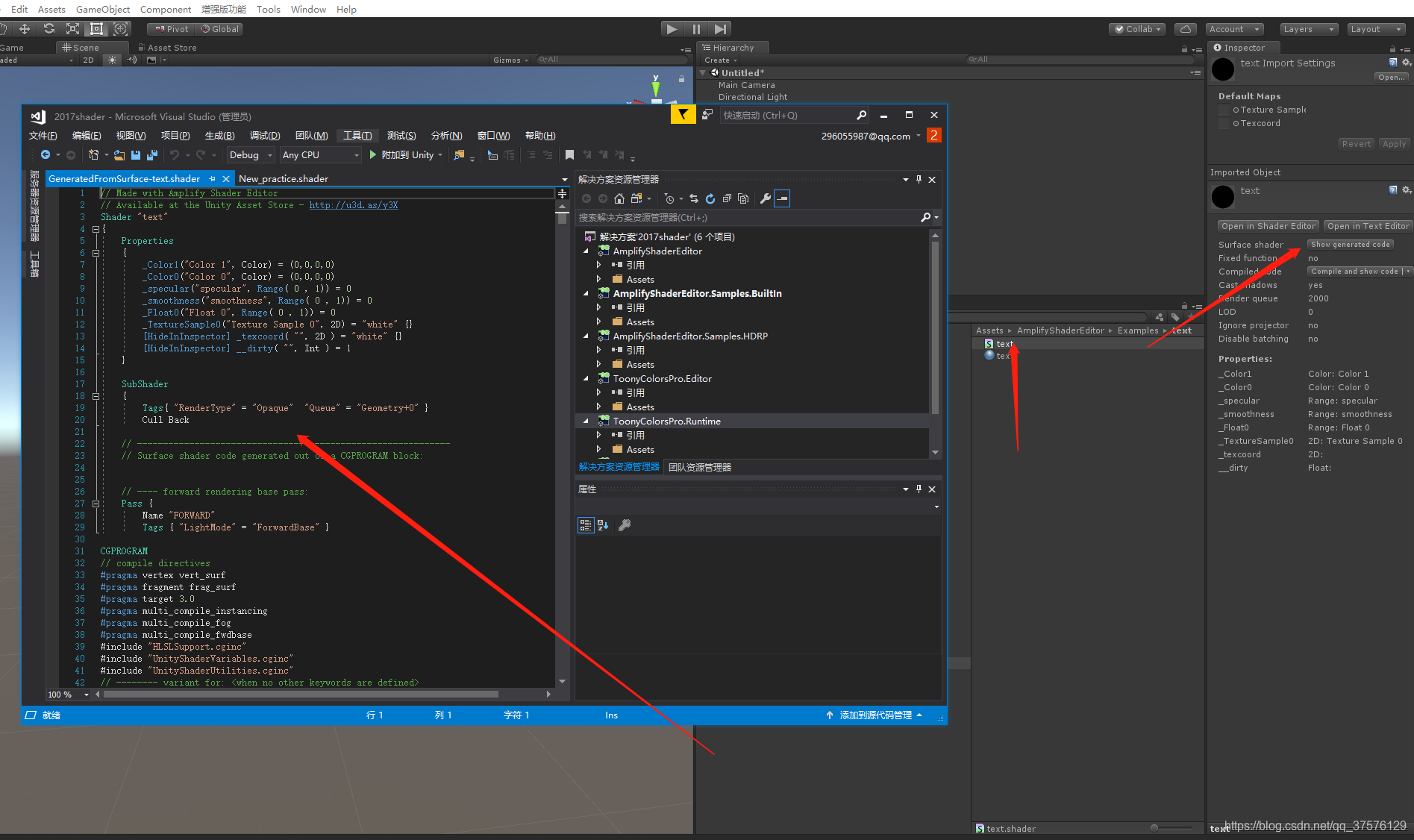The image size is (1414, 840).
Task: Toggle Global/Local handle rotation
Action: pyautogui.click(x=219, y=29)
